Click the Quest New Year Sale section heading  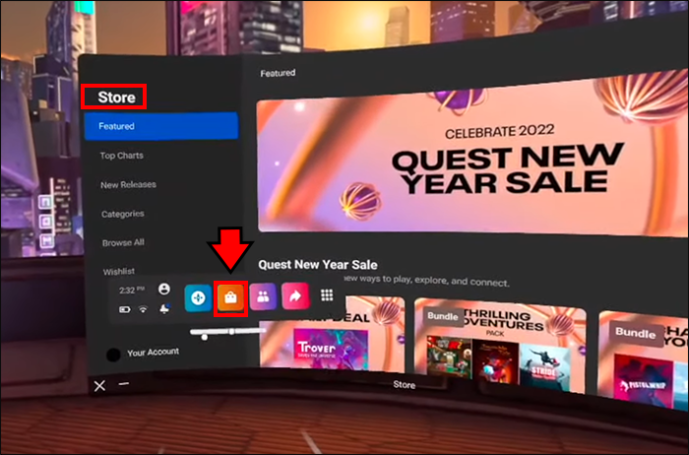pos(318,265)
